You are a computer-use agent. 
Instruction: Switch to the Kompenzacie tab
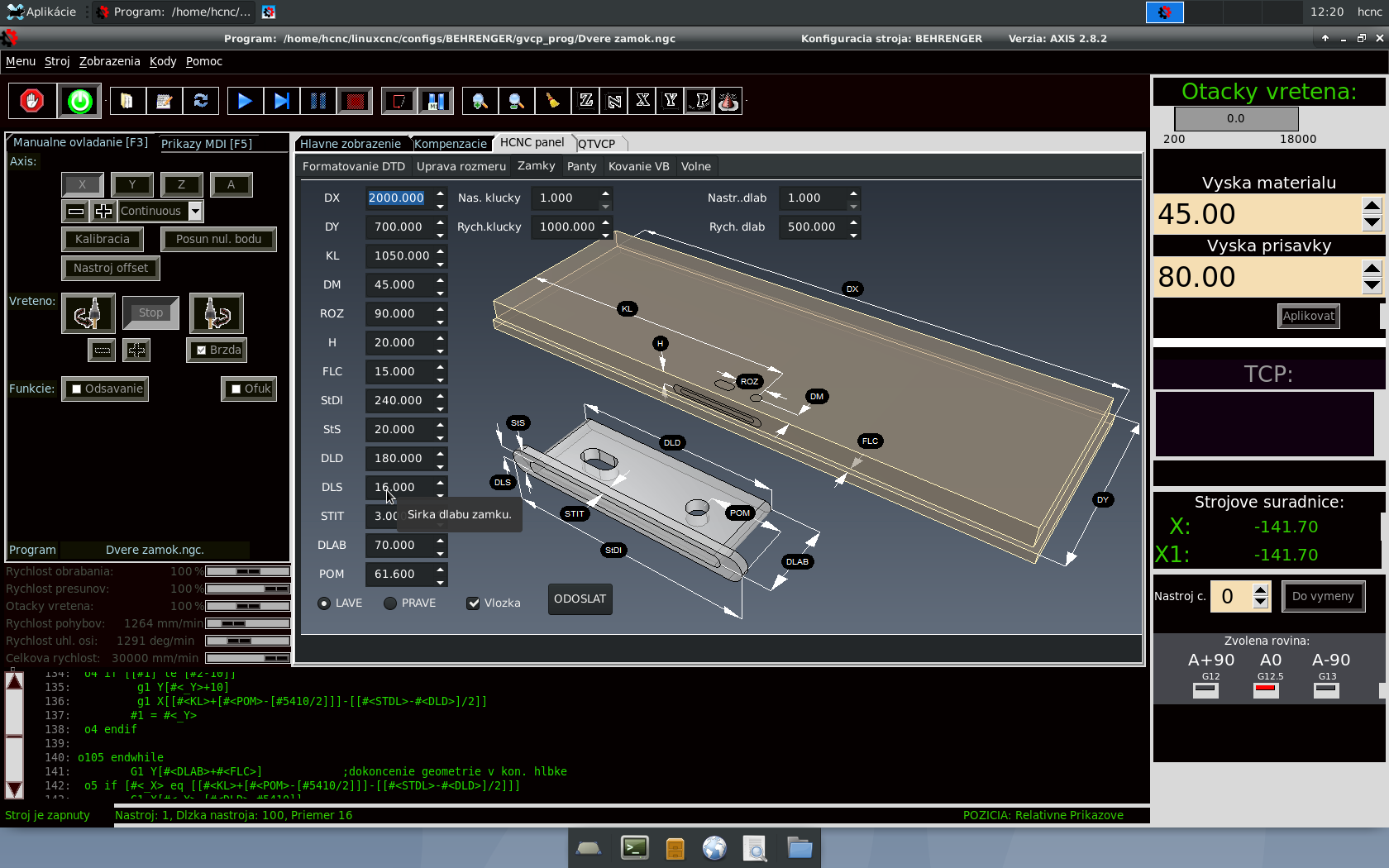pos(451,144)
